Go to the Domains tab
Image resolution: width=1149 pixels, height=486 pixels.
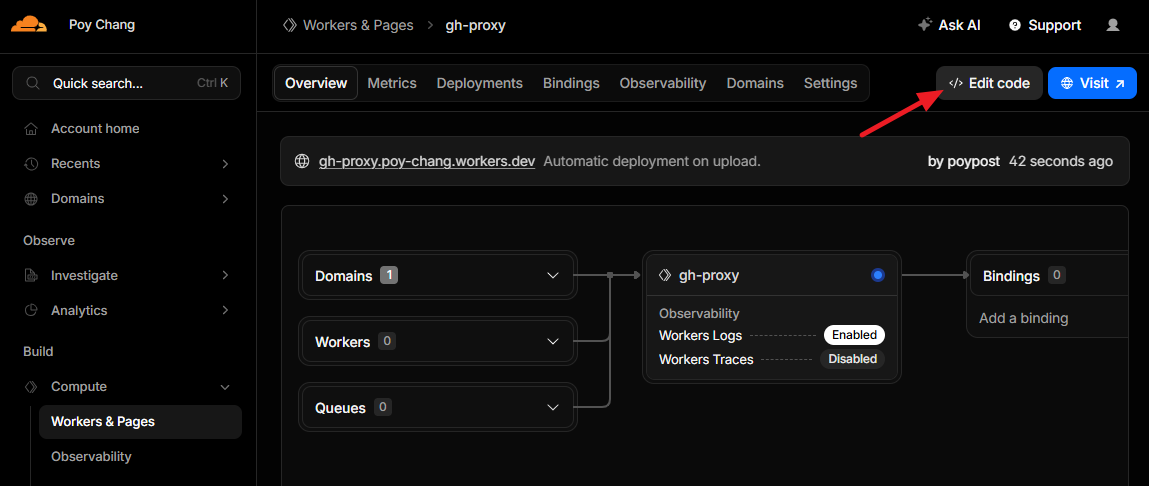(755, 84)
